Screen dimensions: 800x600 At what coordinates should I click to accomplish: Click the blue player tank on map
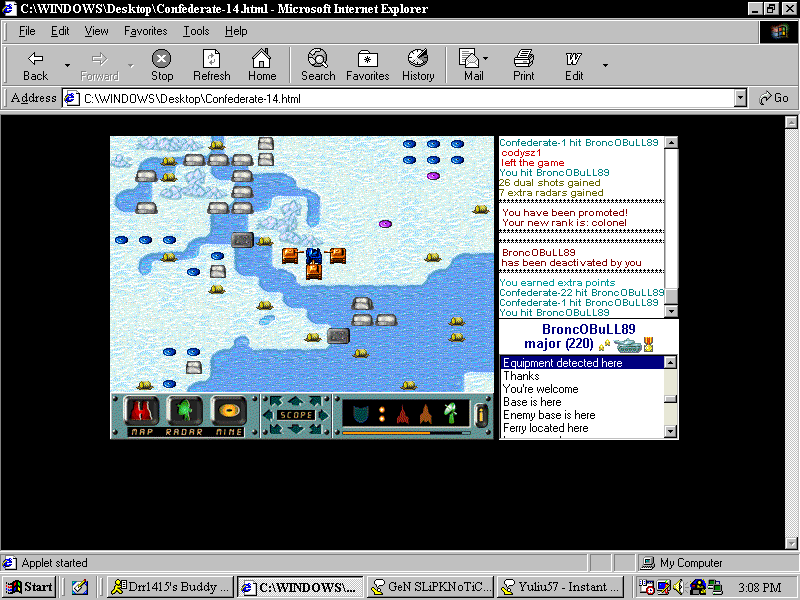(313, 256)
